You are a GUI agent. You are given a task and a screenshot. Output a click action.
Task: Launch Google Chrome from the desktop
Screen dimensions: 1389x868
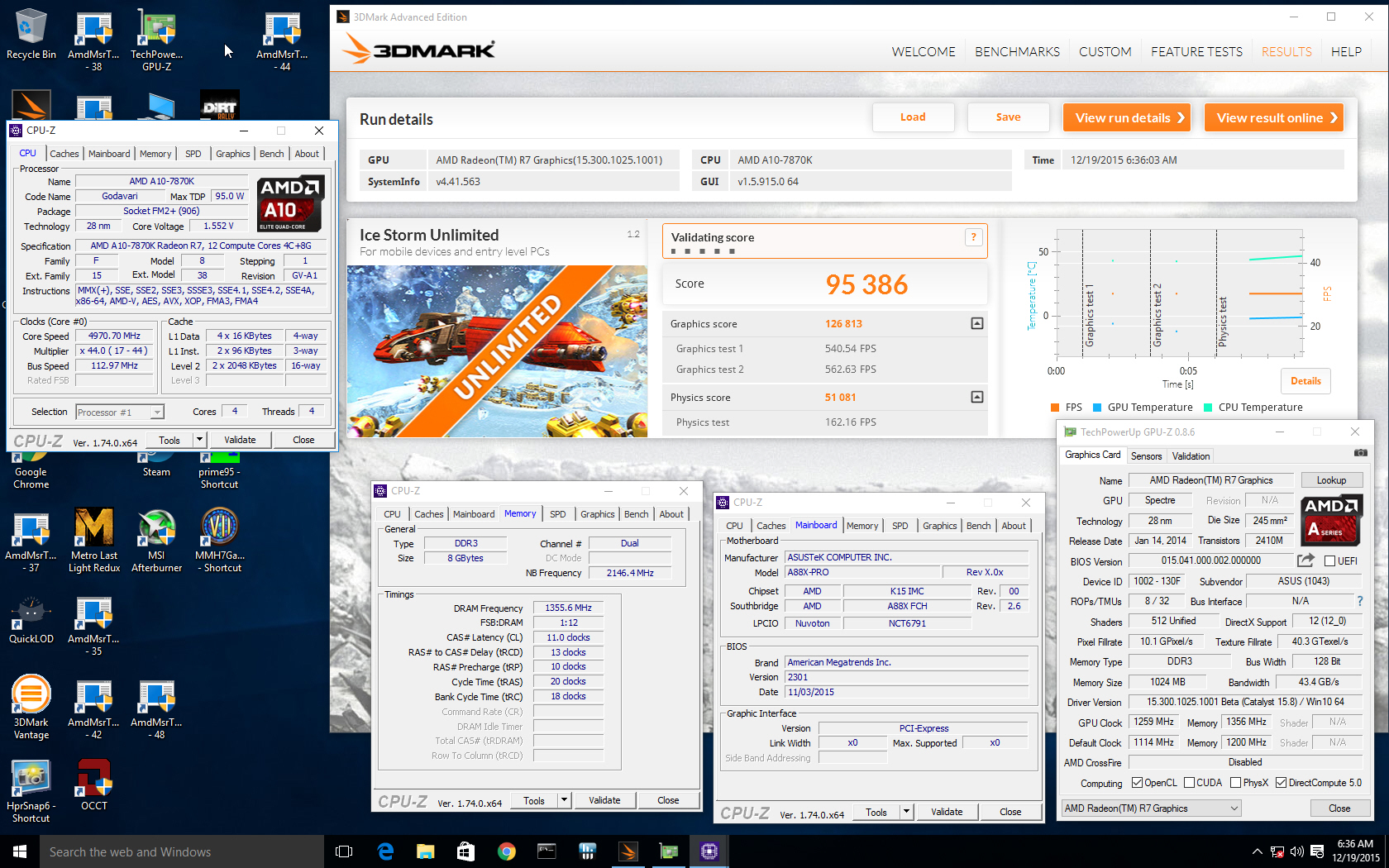(31, 471)
